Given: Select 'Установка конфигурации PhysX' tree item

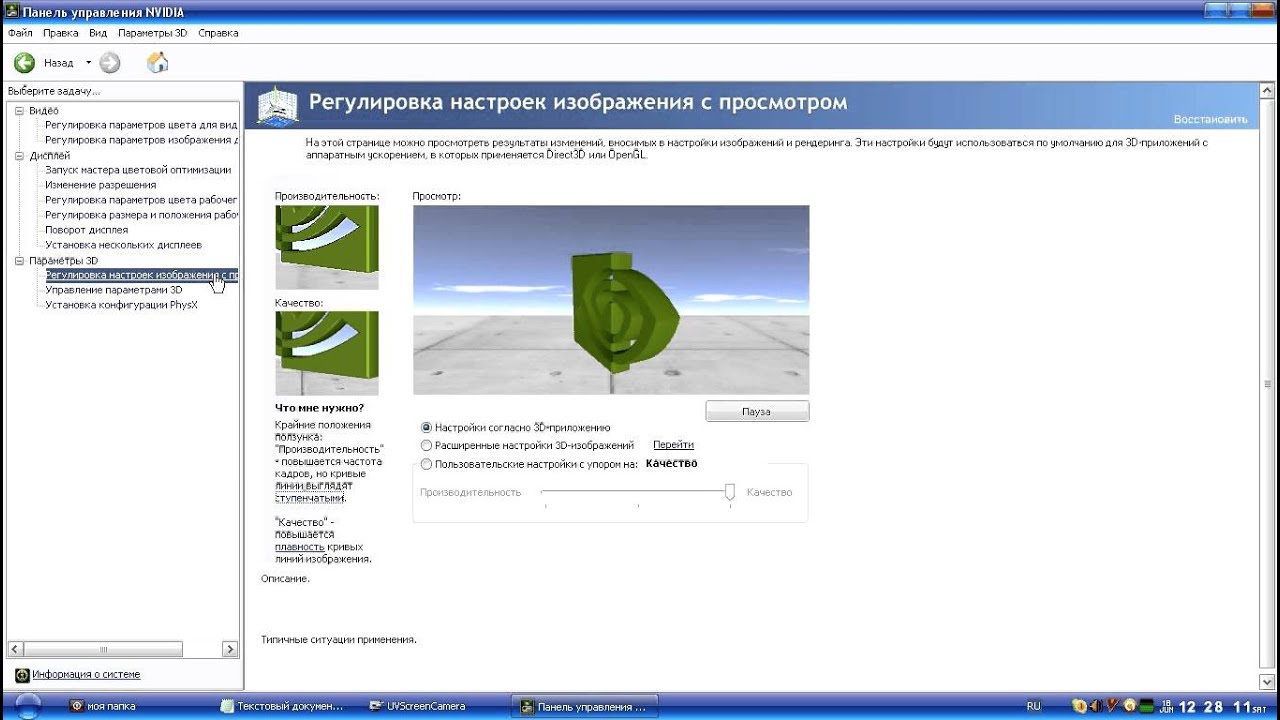Looking at the screenshot, I should (121, 305).
